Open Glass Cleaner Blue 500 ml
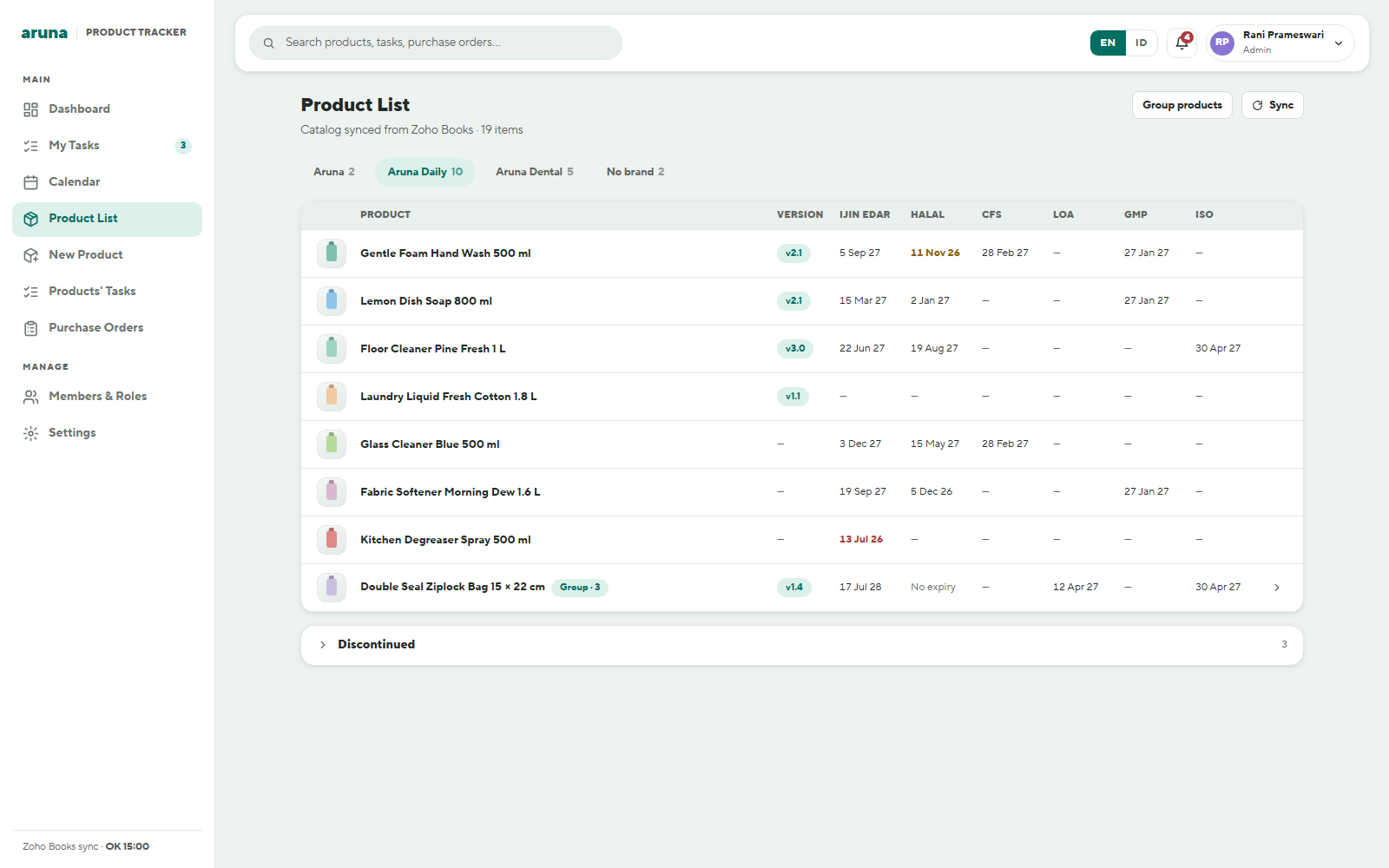Image resolution: width=1389 pixels, height=868 pixels. 802,444
